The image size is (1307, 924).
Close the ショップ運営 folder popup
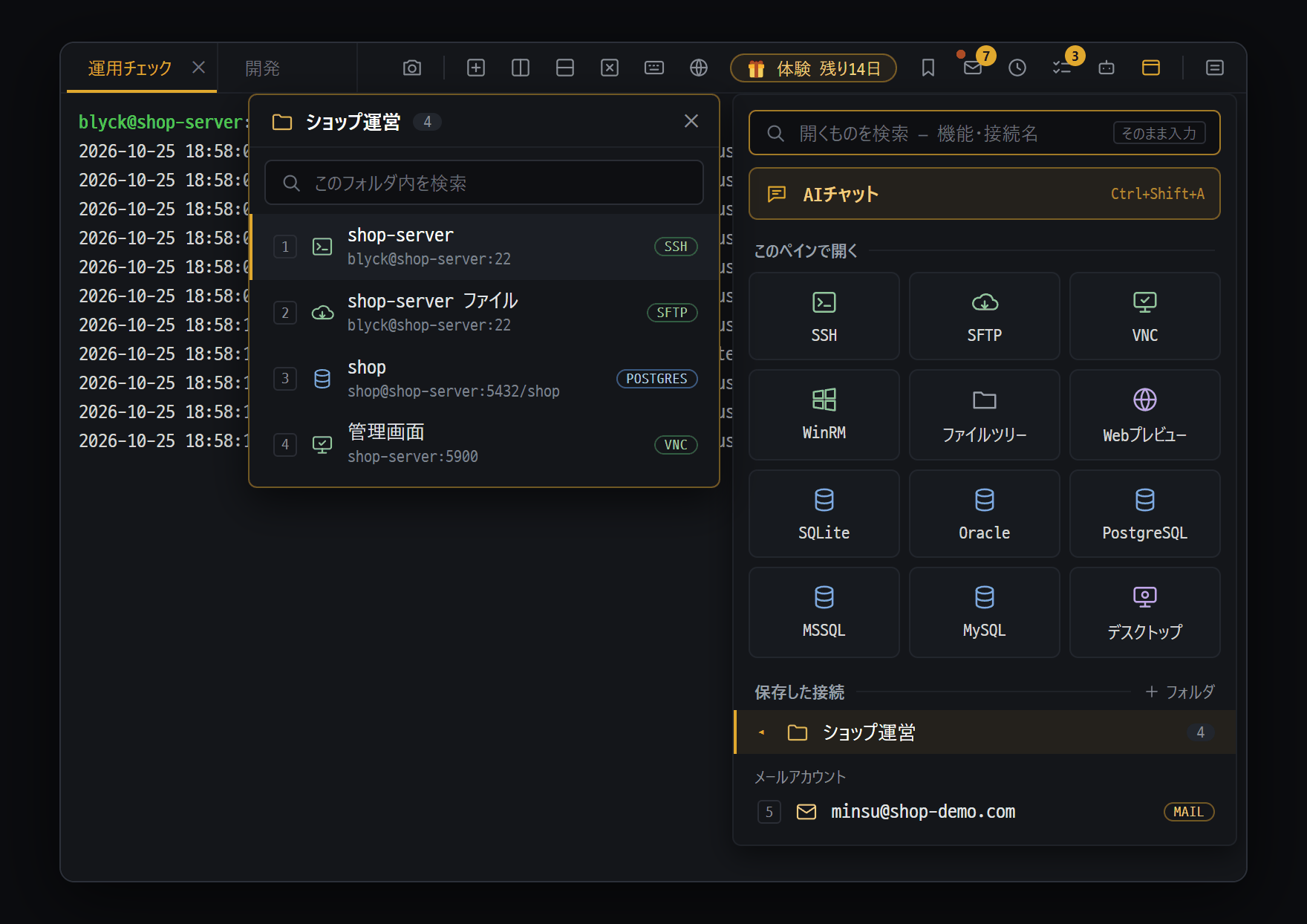coord(691,121)
